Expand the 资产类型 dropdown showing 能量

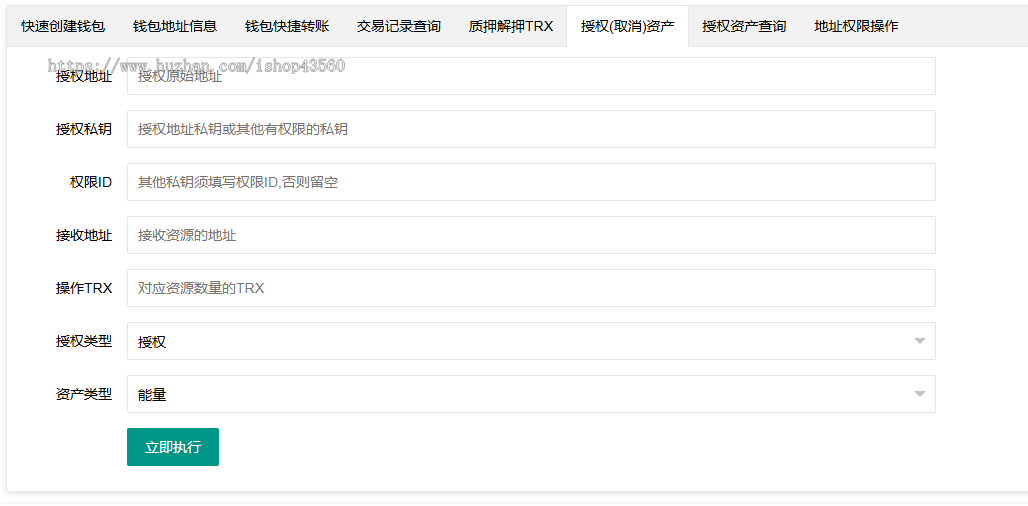pos(531,394)
